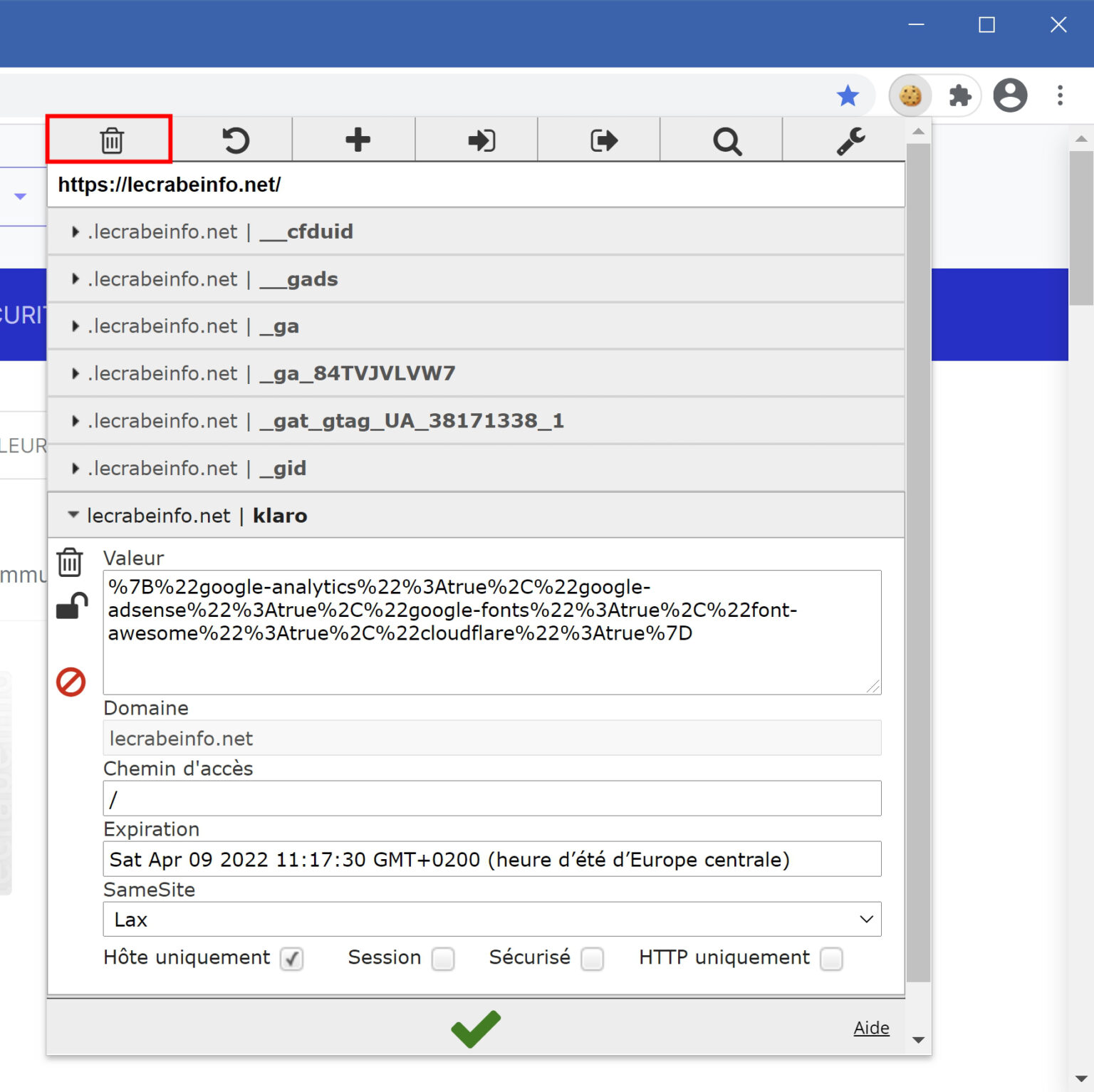Click the reset/undo arrow toolbar icon
Viewport: 1094px width, 1092px height.
pyautogui.click(x=236, y=140)
